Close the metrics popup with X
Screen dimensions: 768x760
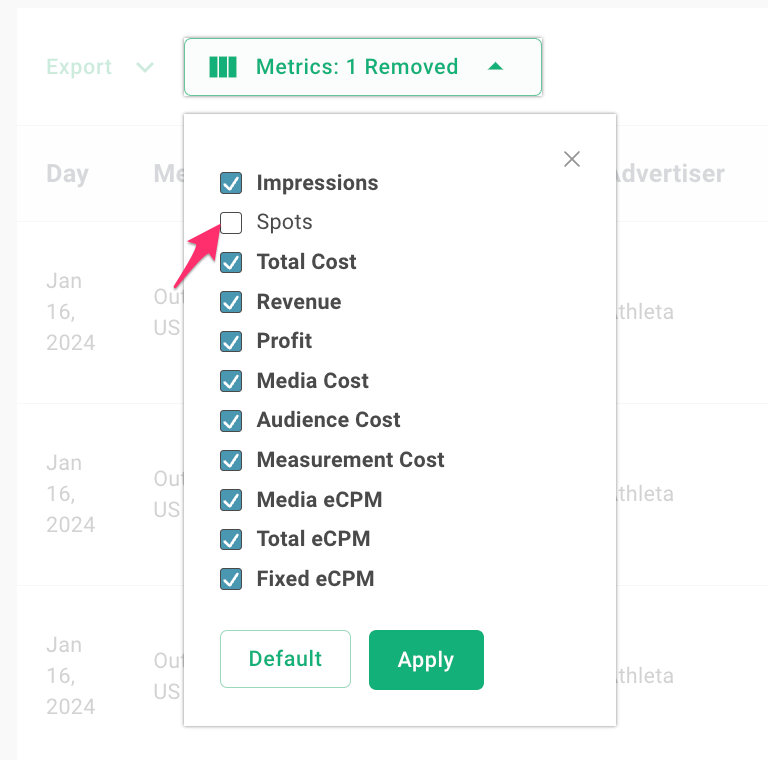click(x=572, y=159)
